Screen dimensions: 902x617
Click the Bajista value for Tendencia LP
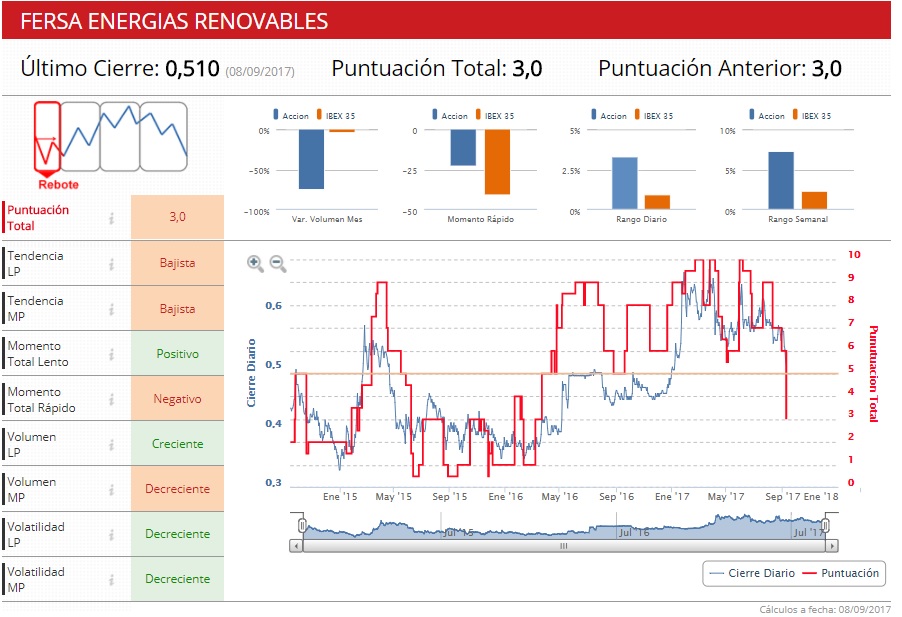(177, 263)
